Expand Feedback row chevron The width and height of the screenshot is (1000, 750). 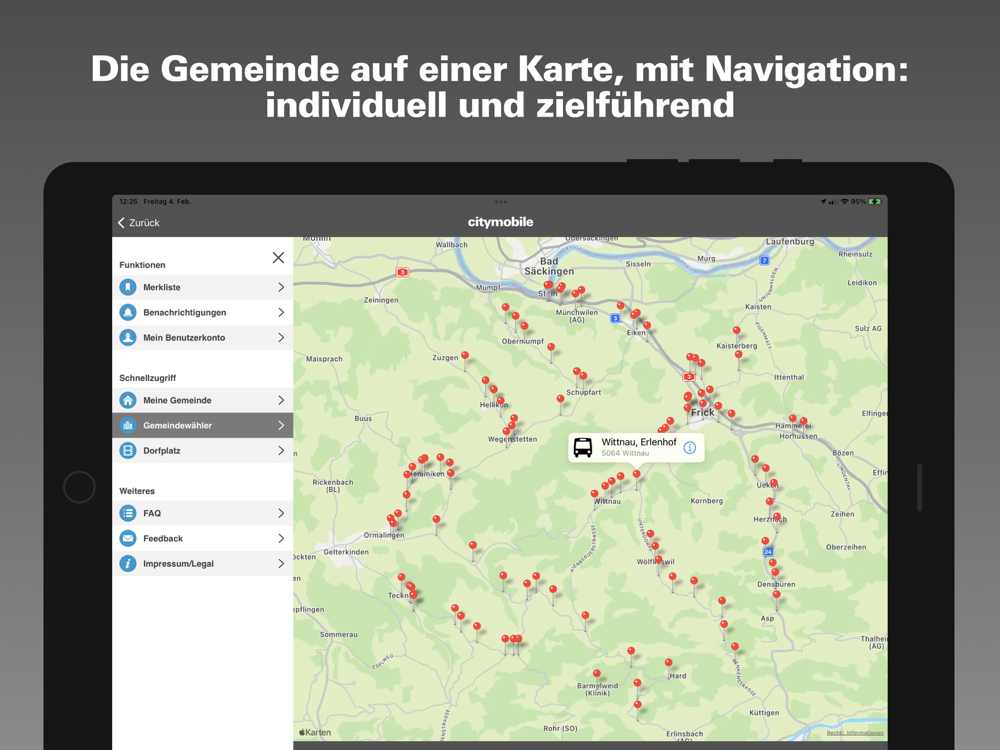point(281,538)
